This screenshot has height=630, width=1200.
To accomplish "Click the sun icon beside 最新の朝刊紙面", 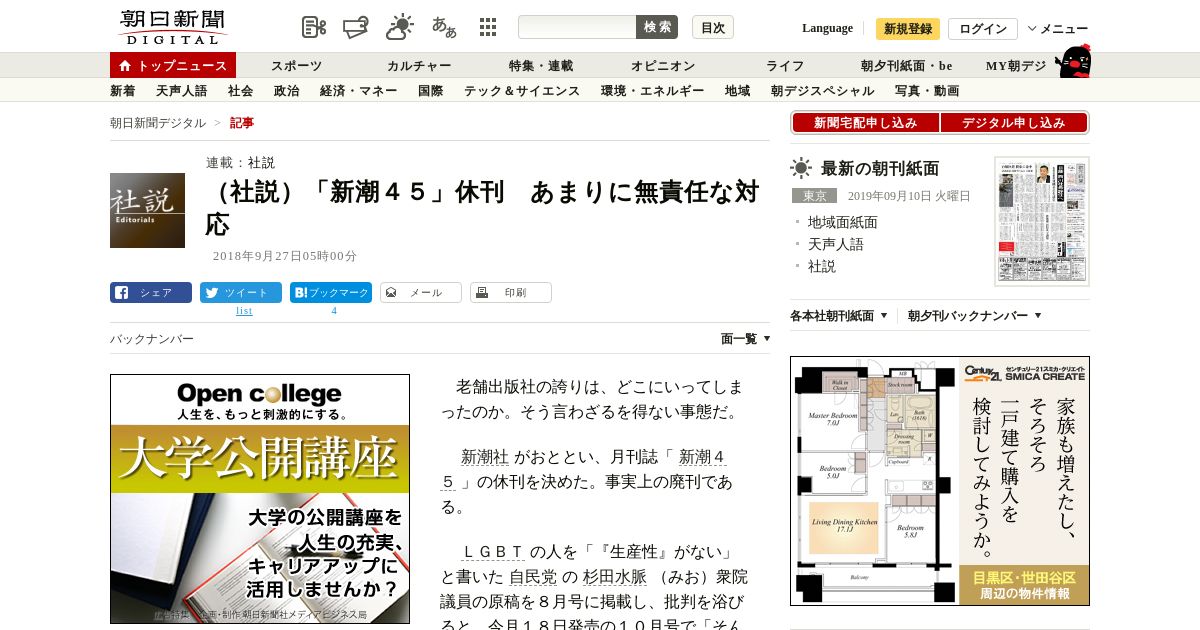I will (801, 168).
